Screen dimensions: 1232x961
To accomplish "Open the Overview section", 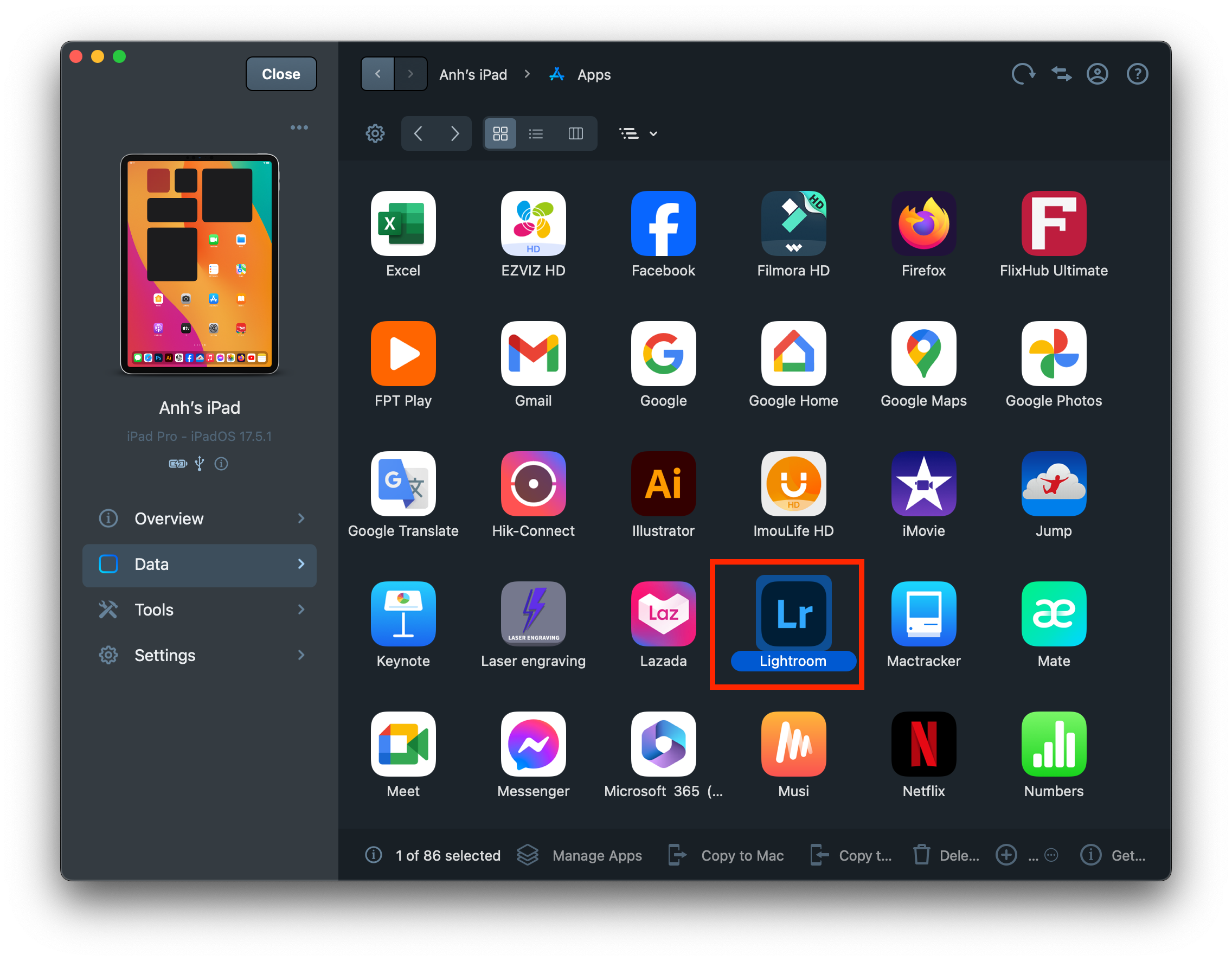I will [x=200, y=518].
